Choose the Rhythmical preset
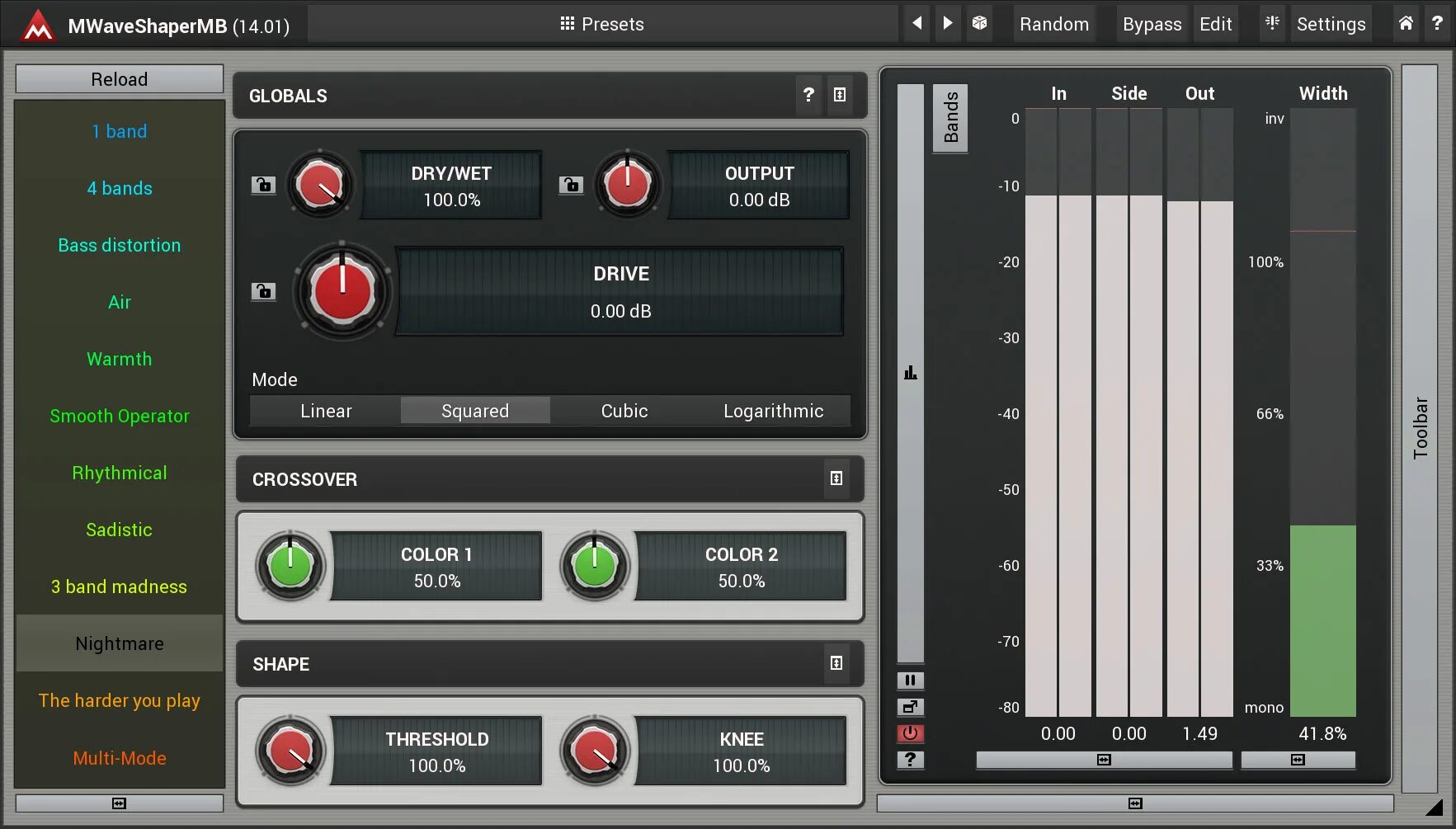This screenshot has width=1456, height=829. coord(120,473)
